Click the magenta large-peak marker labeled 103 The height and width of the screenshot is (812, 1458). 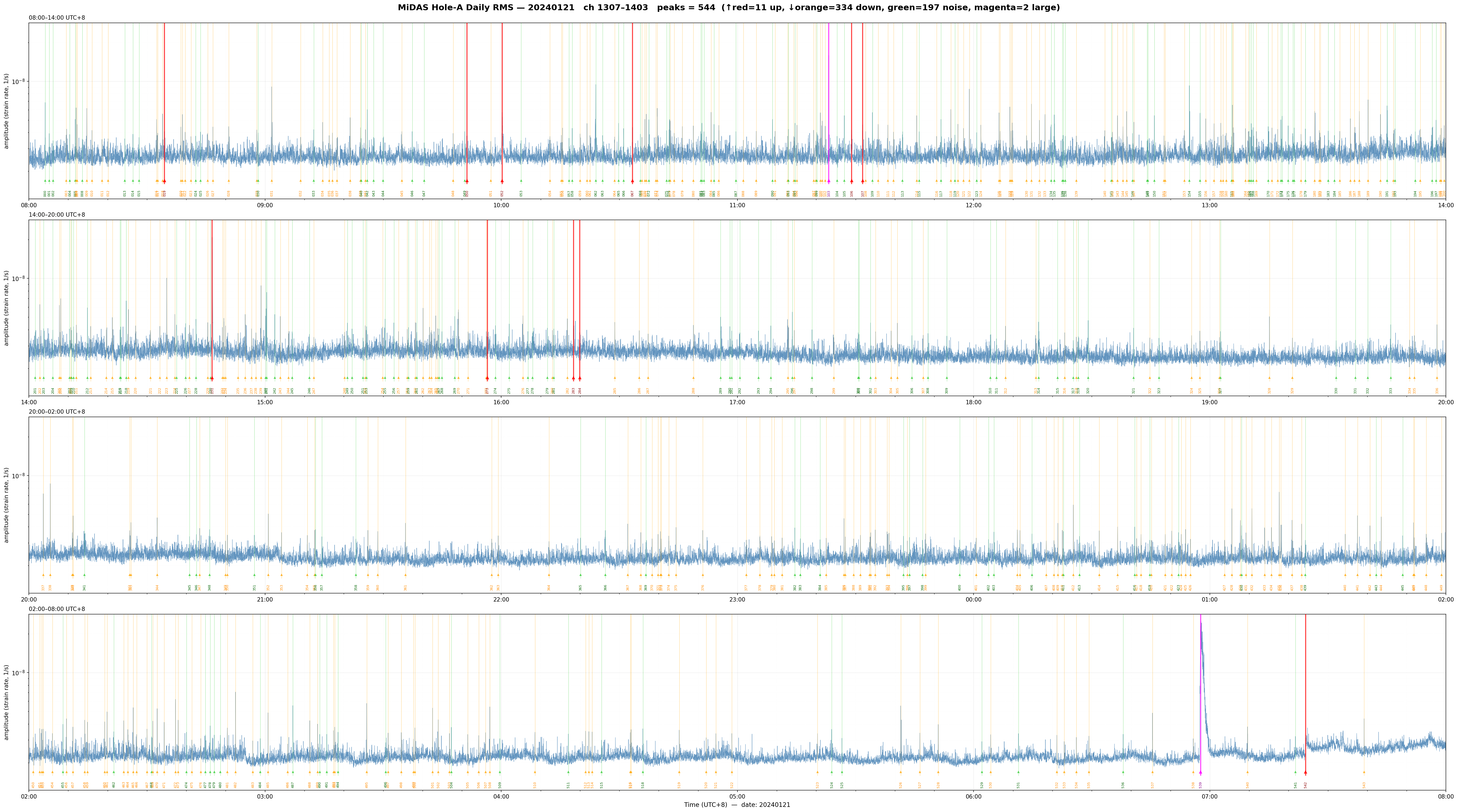(x=829, y=181)
